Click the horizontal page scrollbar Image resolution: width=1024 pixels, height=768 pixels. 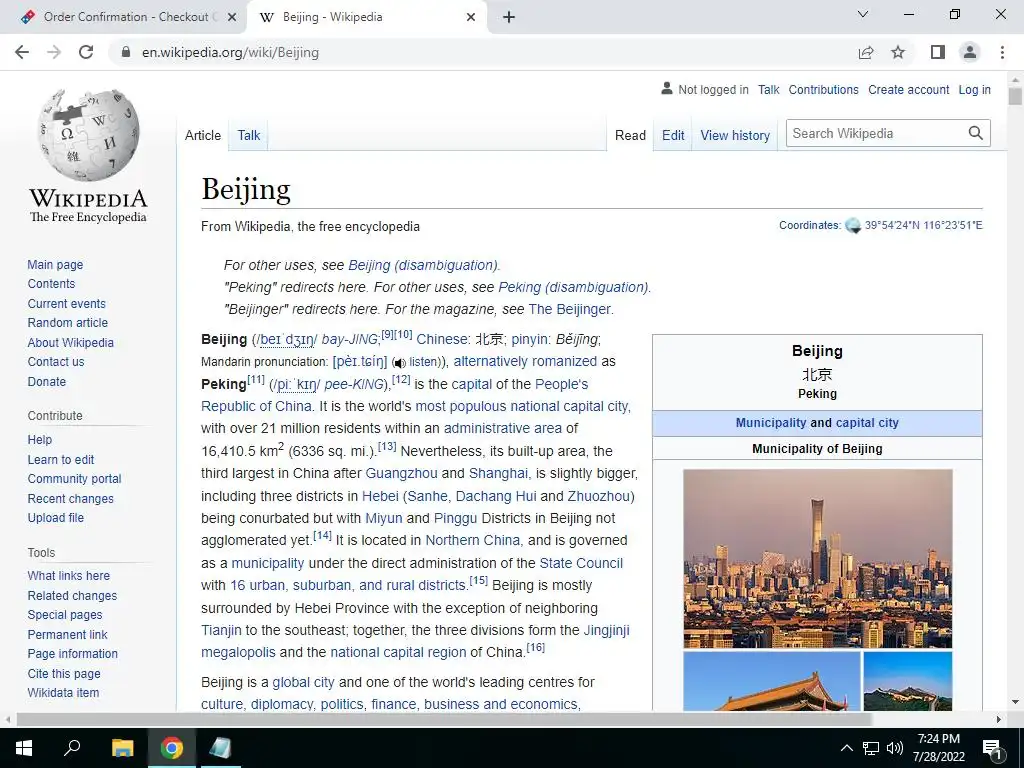(x=443, y=719)
